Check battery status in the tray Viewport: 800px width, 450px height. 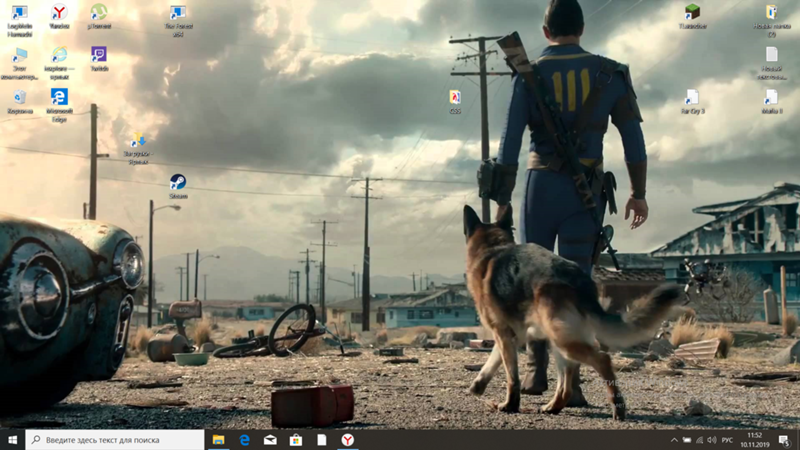(x=687, y=440)
